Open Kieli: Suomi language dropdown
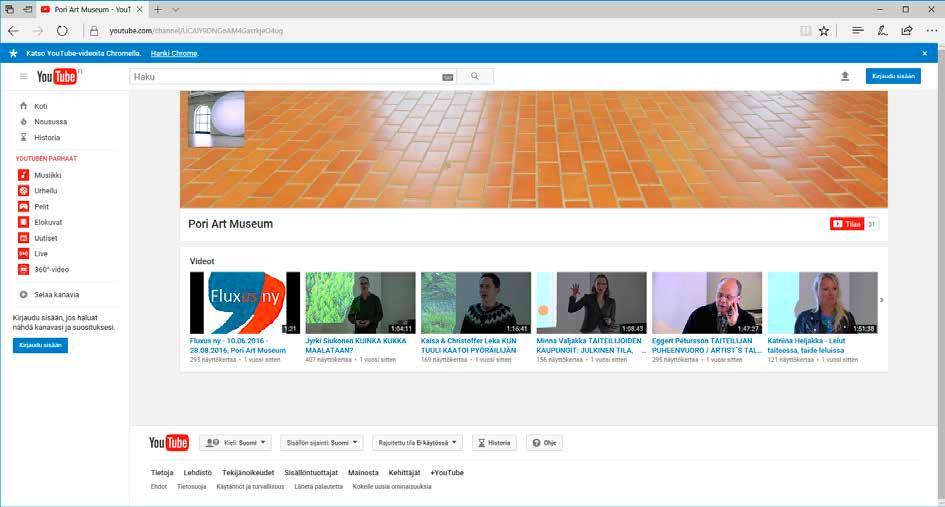 pos(235,442)
